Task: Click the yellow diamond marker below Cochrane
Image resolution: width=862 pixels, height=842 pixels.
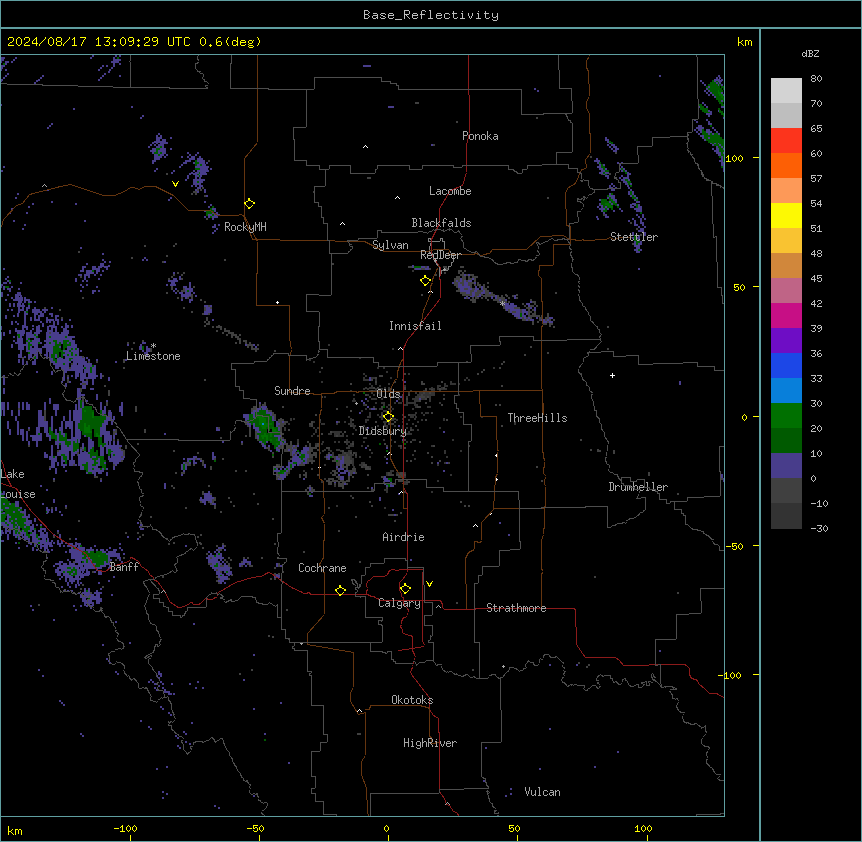Action: [x=340, y=590]
